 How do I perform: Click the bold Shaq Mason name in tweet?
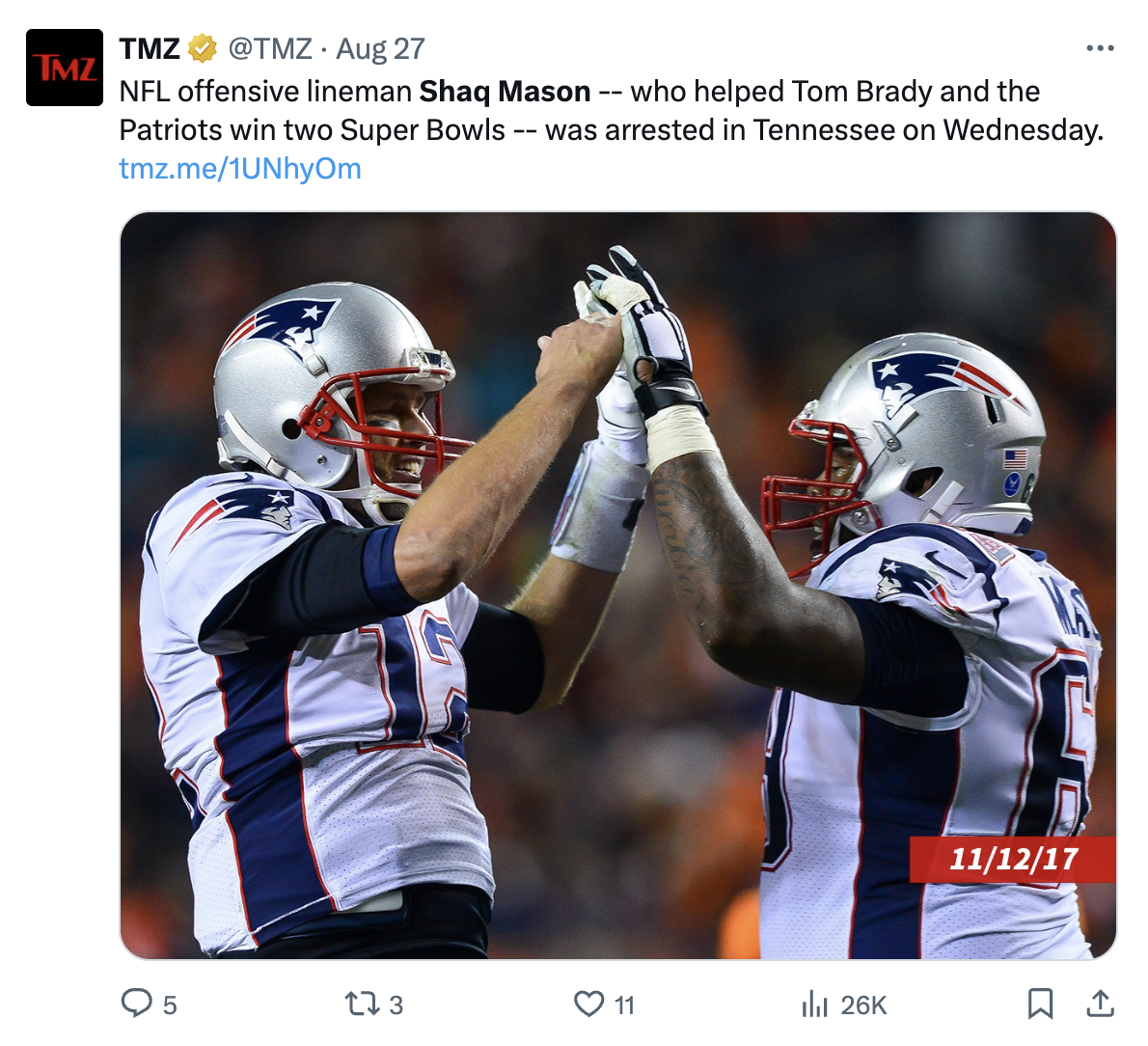[x=505, y=92]
